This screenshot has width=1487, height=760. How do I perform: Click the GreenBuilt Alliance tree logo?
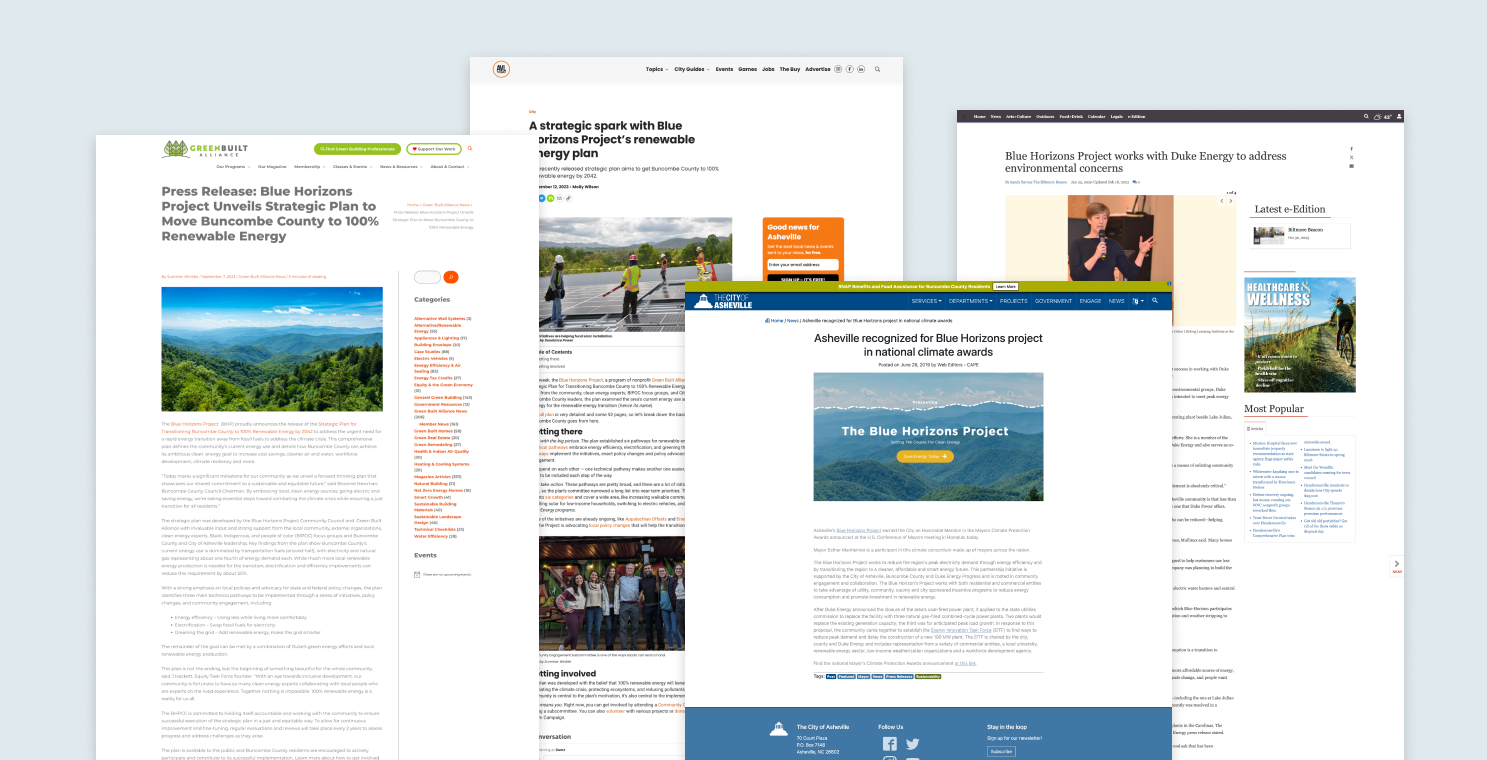(176, 149)
